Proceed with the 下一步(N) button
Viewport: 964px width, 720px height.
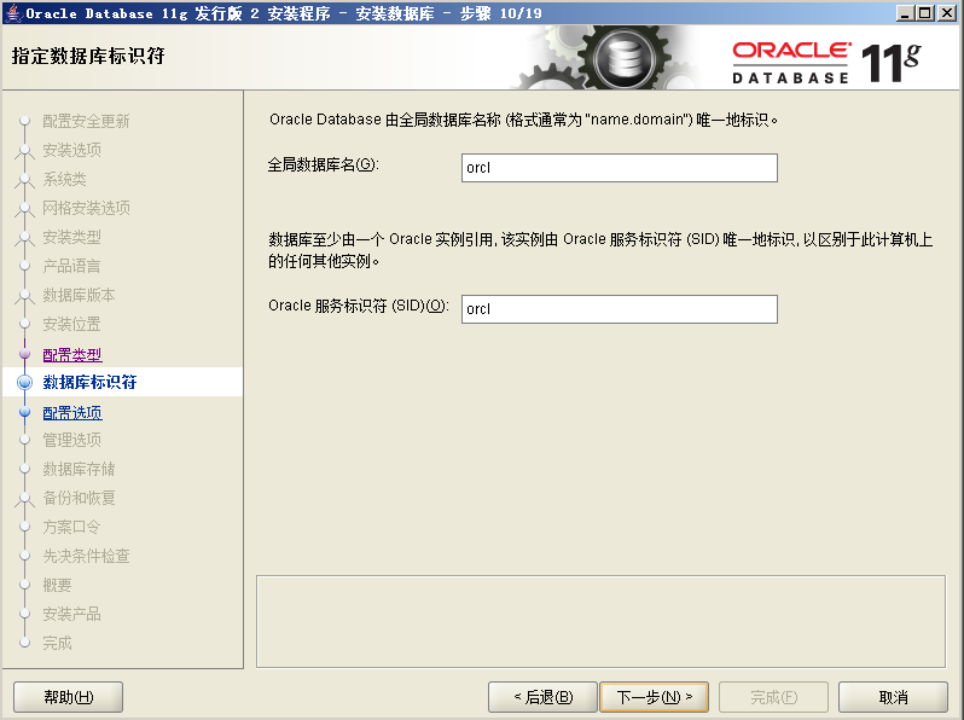click(654, 697)
